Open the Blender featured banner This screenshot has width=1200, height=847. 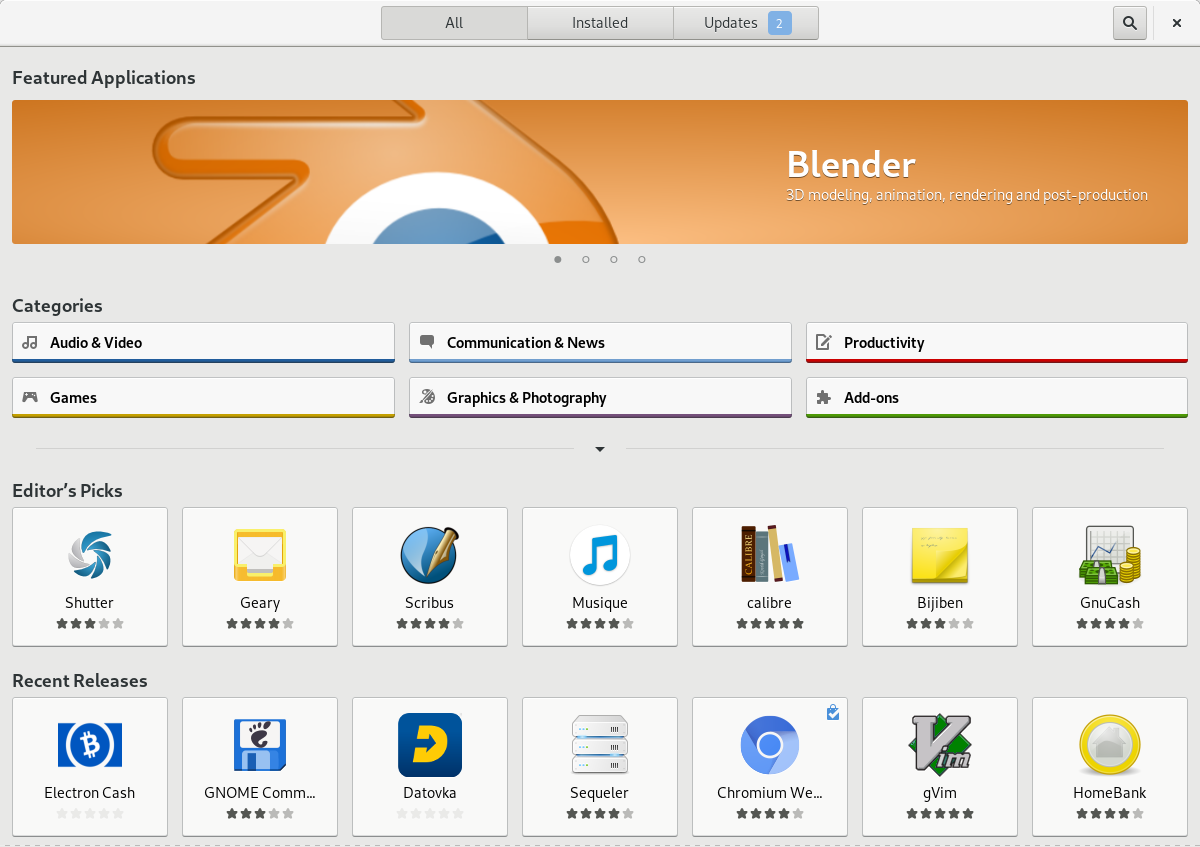(x=600, y=172)
